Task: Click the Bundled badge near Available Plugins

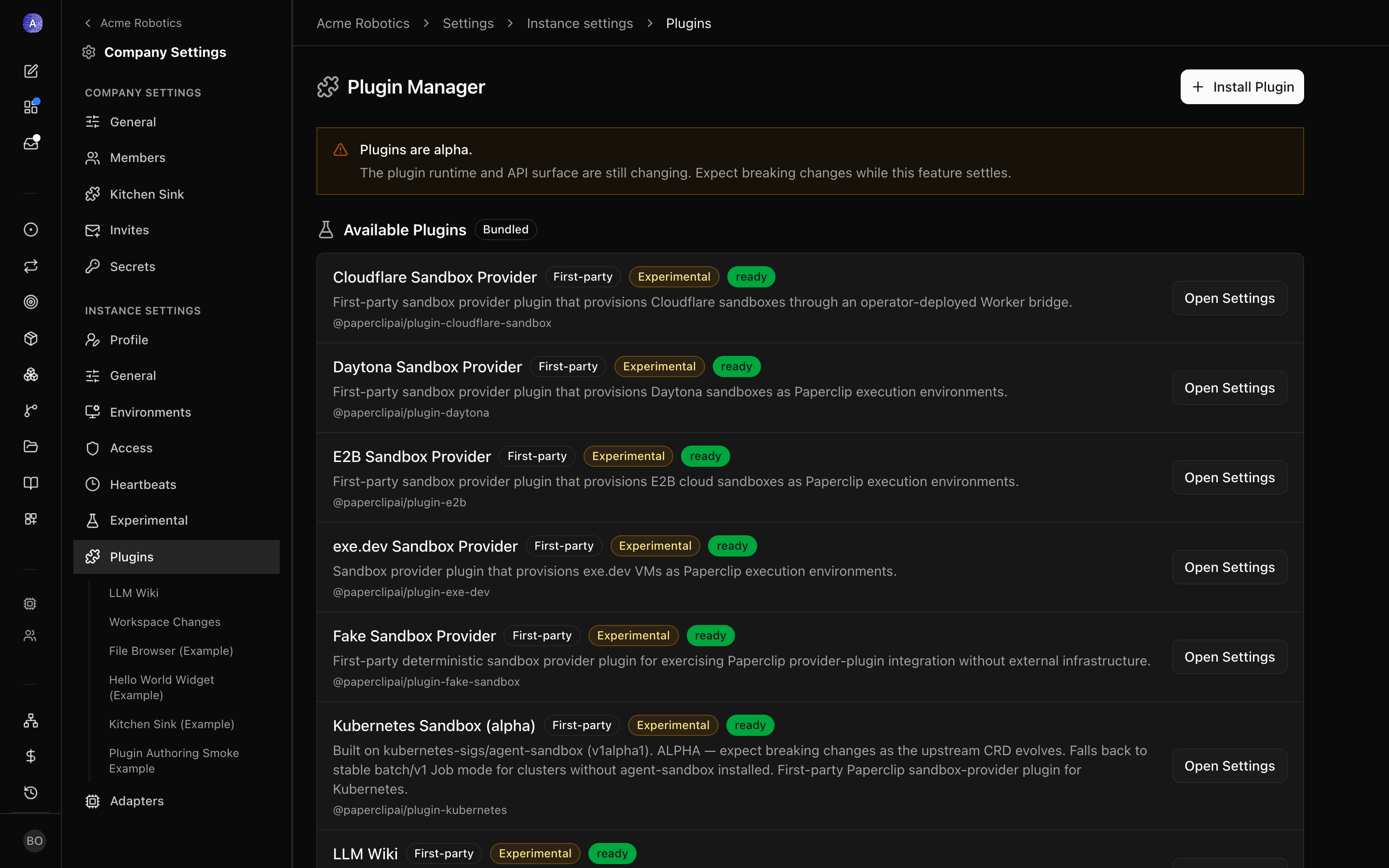Action: 505,229
